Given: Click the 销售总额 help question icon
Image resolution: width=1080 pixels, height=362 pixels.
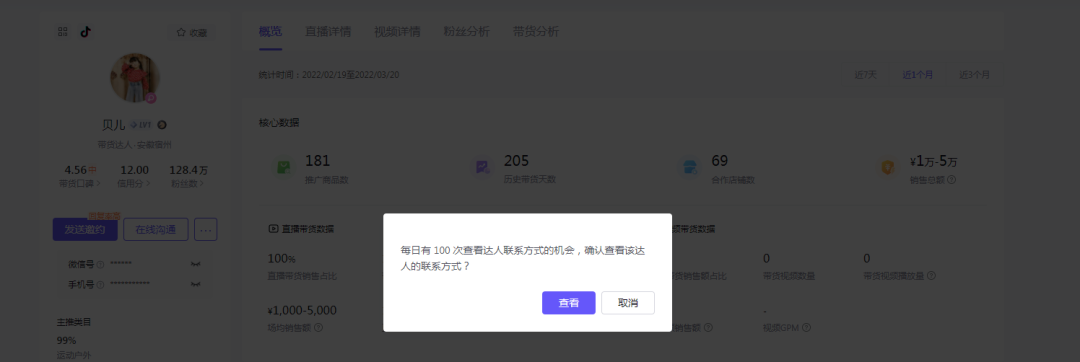Looking at the screenshot, I should (951, 180).
